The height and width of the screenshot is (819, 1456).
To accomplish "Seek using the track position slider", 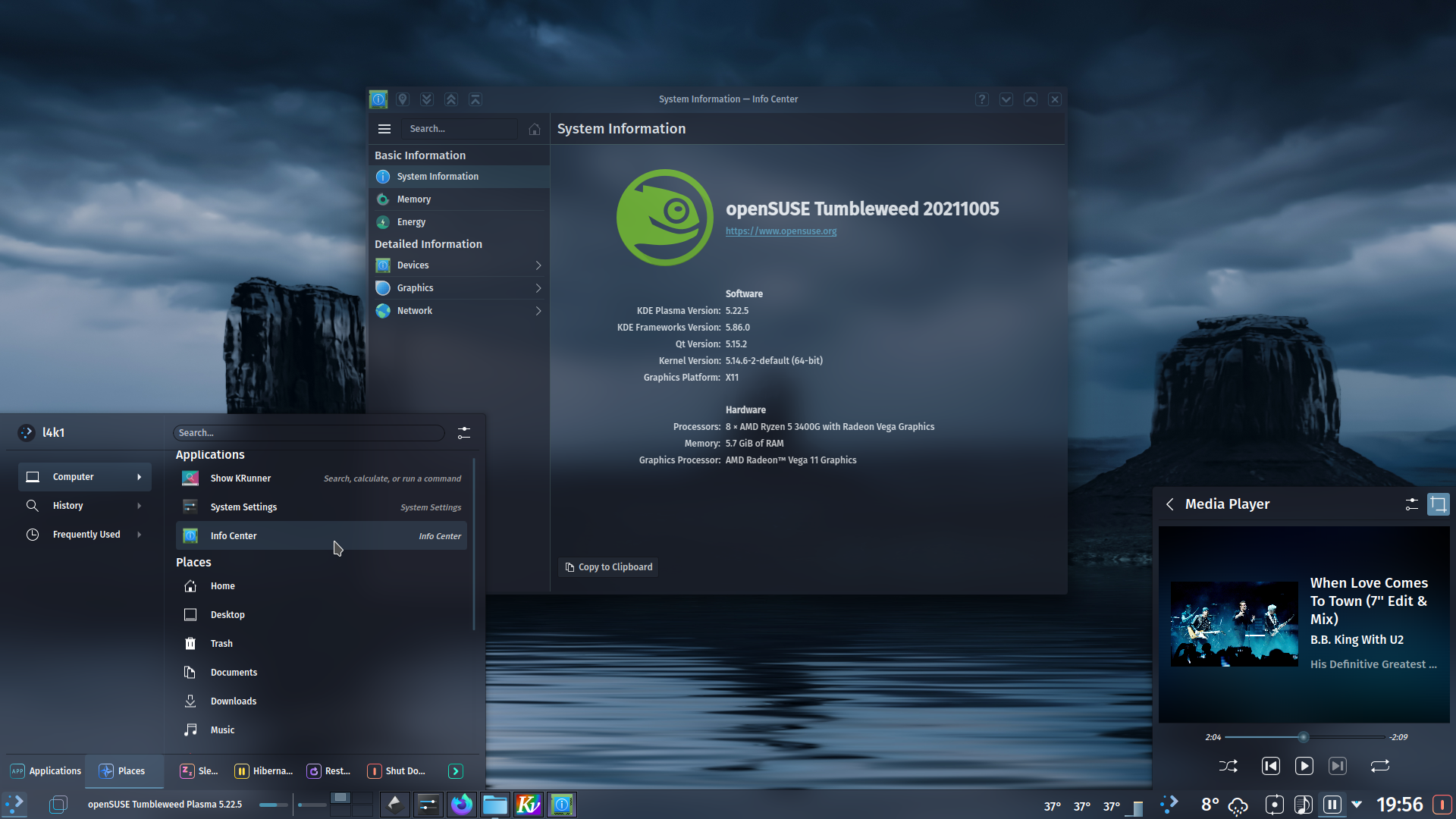I will (x=1304, y=737).
